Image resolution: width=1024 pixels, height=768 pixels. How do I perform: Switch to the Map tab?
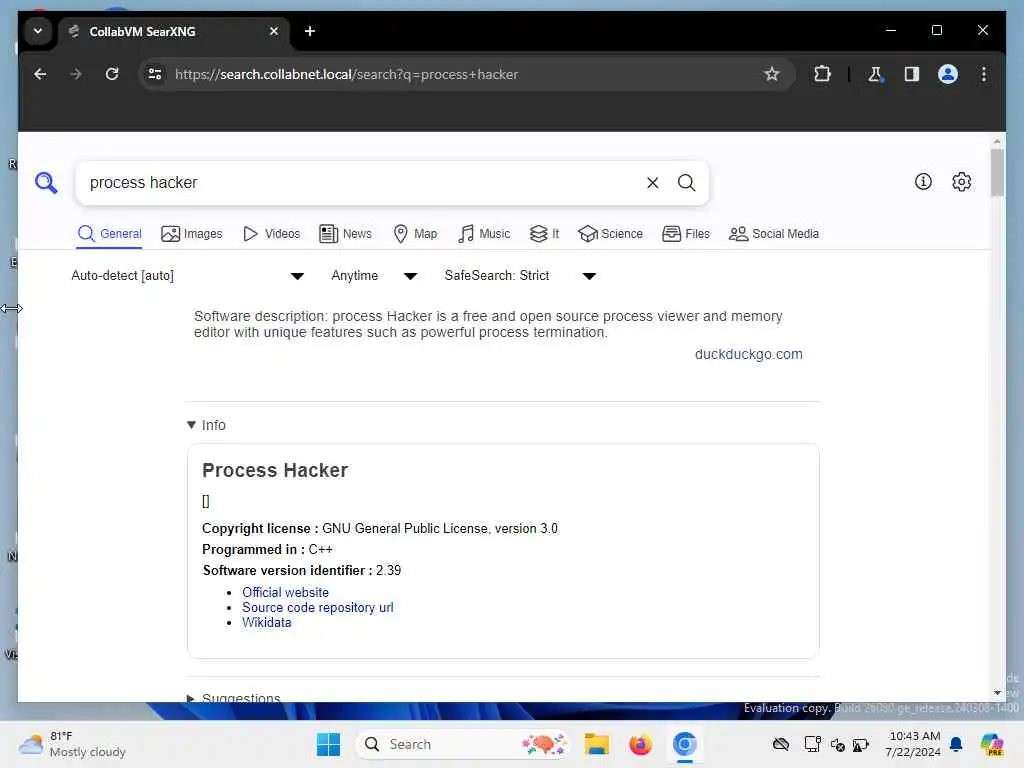[415, 234]
